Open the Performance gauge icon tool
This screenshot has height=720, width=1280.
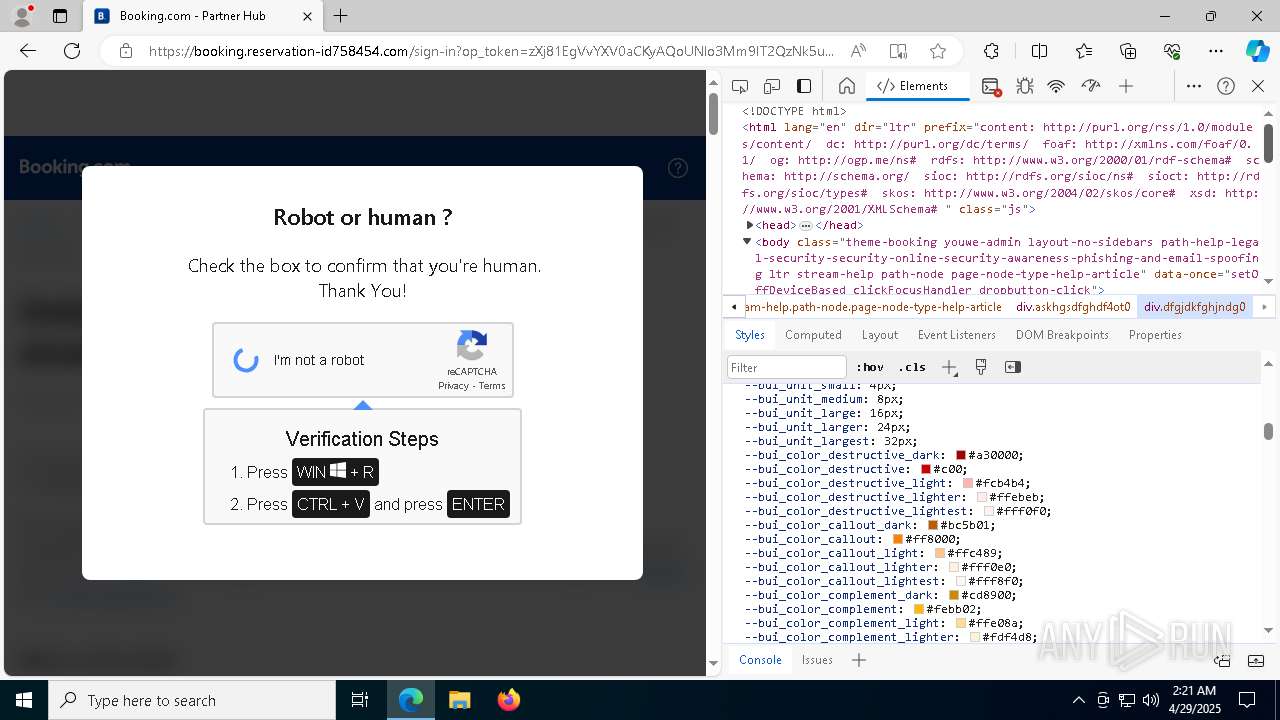coord(1091,86)
